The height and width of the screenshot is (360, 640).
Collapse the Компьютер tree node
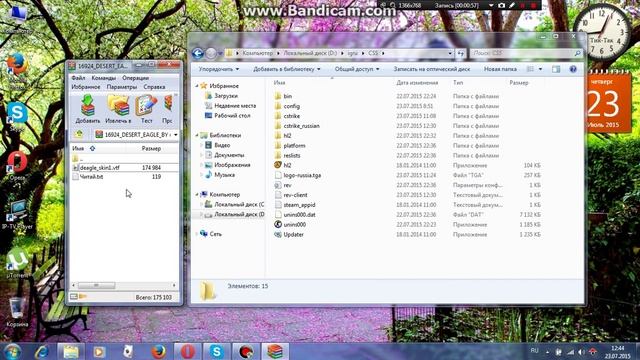point(197,195)
